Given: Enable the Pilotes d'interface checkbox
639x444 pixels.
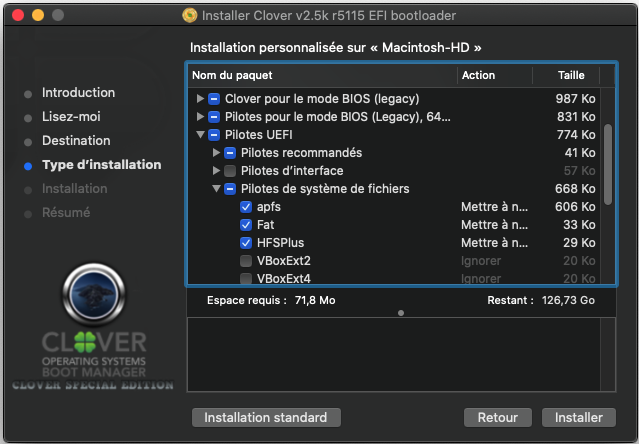Looking at the screenshot, I should pyautogui.click(x=230, y=171).
